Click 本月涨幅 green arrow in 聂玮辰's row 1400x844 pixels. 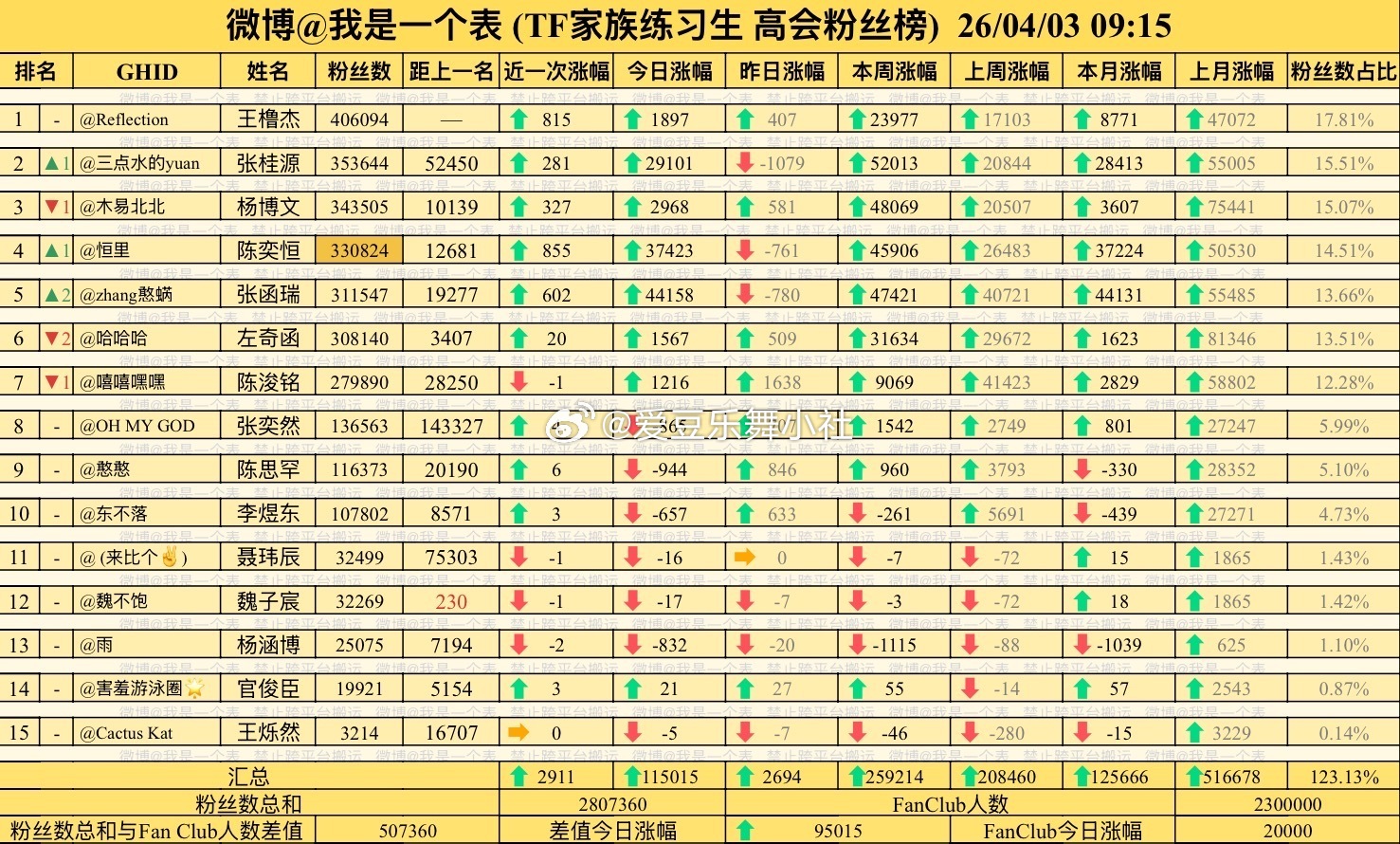coord(1082,558)
